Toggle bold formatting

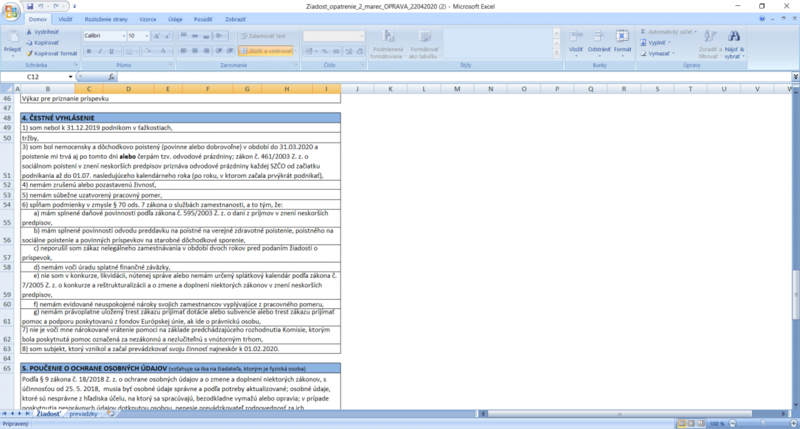pos(89,51)
